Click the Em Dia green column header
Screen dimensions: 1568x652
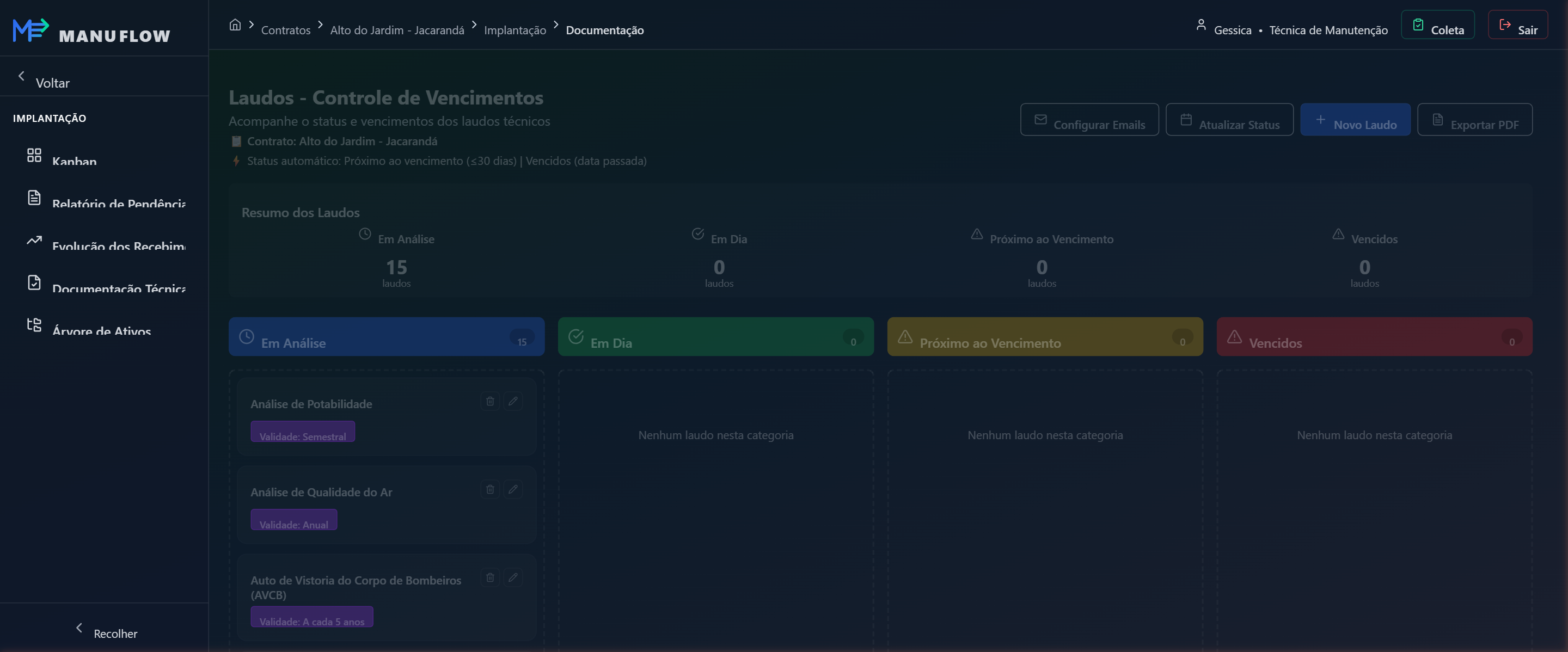[716, 336]
